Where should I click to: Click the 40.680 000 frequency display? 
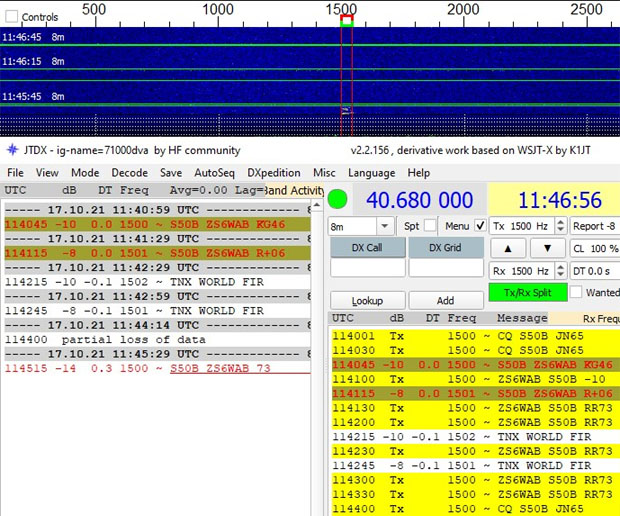pos(420,200)
